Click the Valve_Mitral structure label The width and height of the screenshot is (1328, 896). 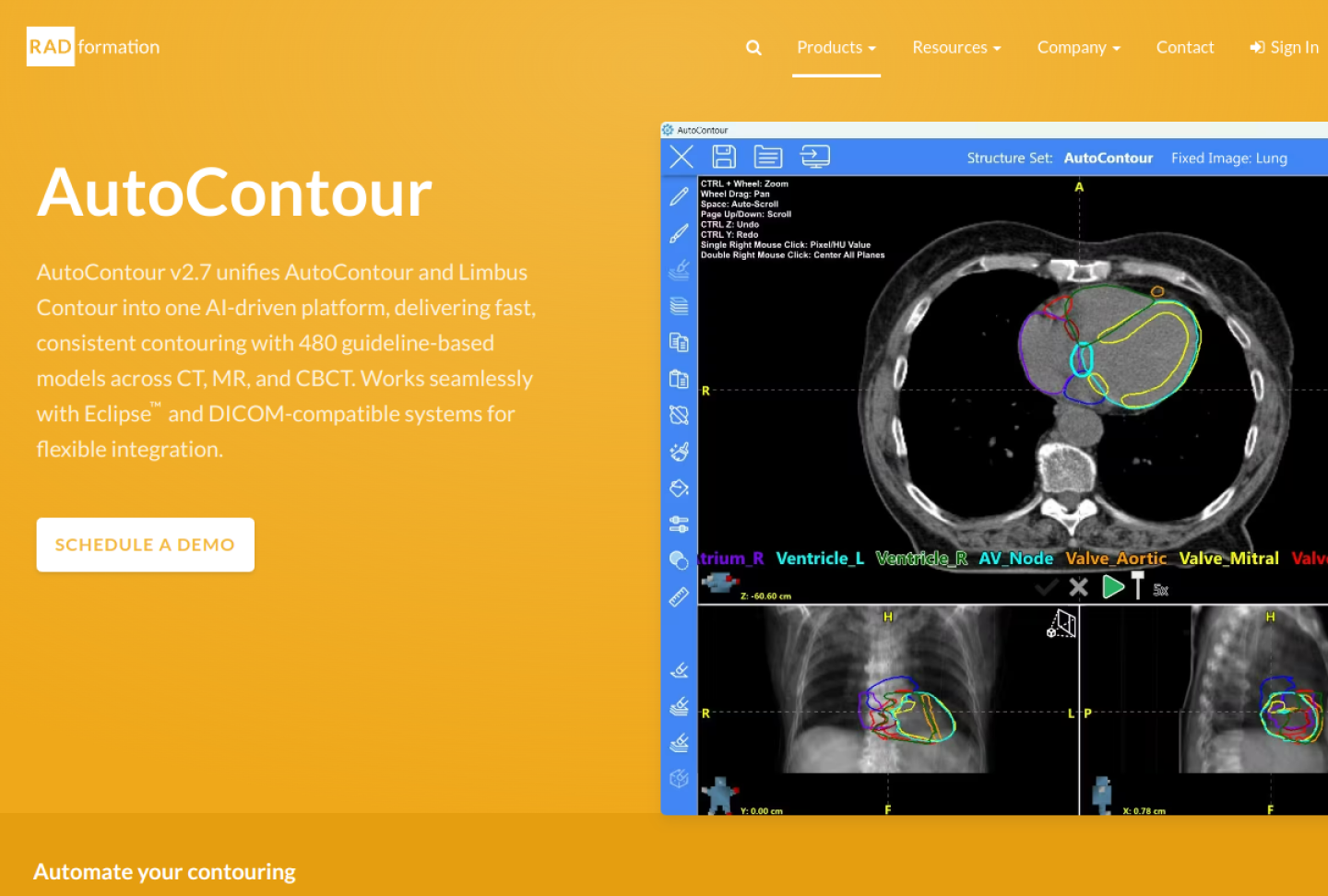(x=1228, y=559)
